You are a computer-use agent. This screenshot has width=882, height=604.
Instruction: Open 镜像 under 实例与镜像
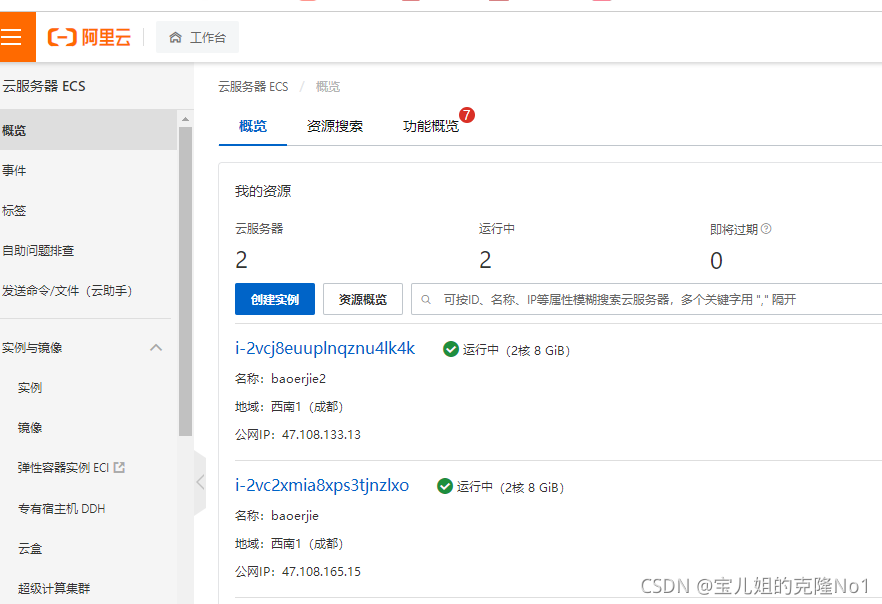tap(30, 427)
